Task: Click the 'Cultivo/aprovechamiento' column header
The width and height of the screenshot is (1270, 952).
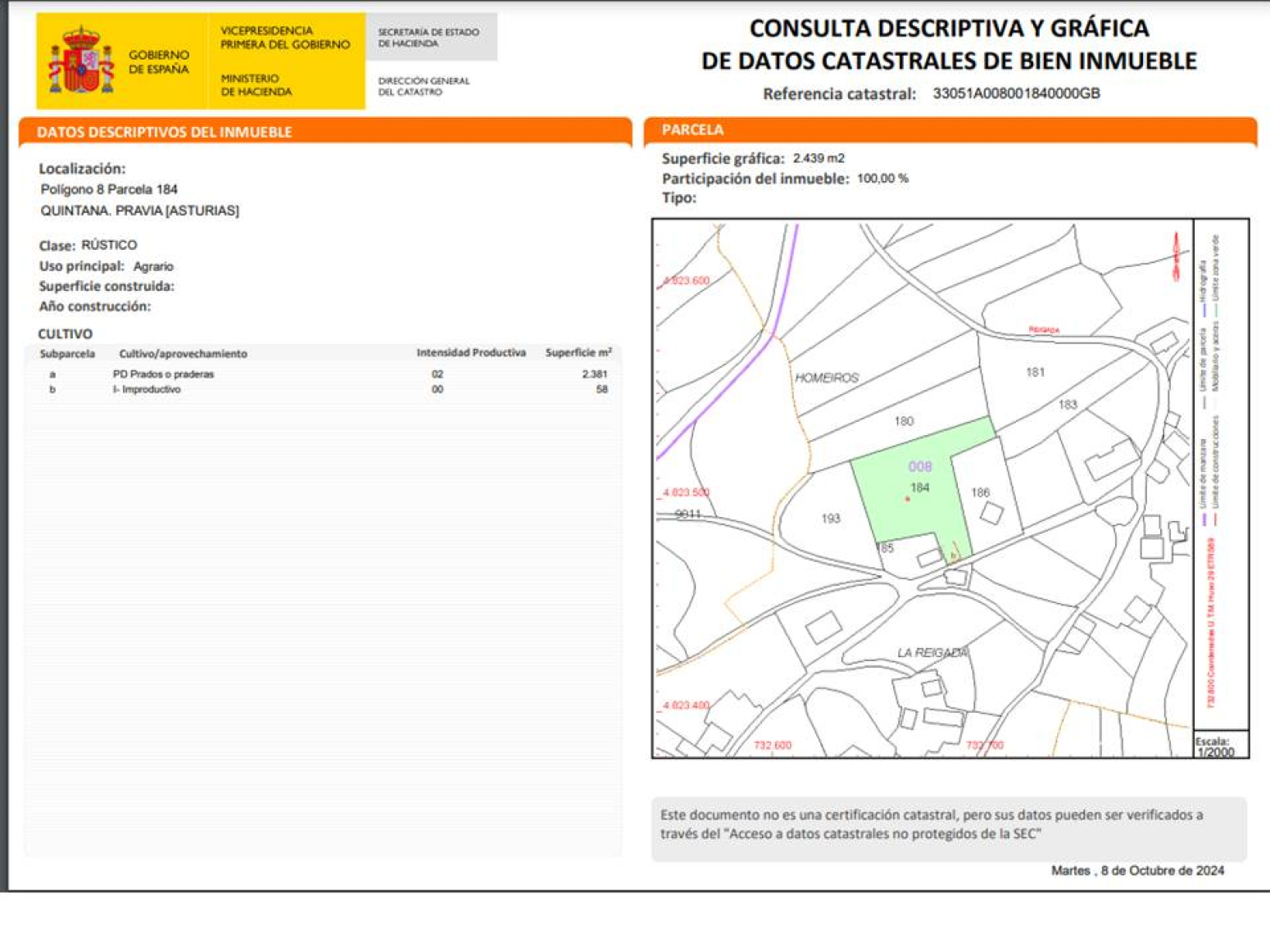Action: (x=183, y=354)
